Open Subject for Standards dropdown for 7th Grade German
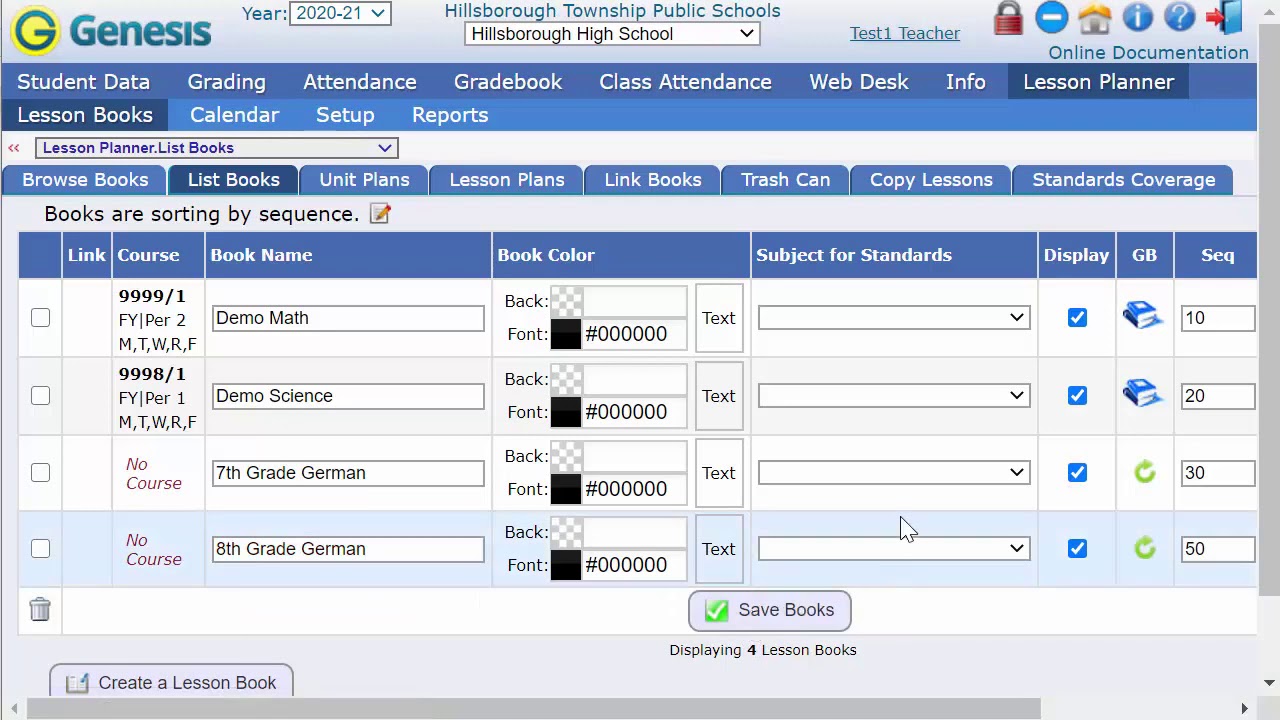 894,472
